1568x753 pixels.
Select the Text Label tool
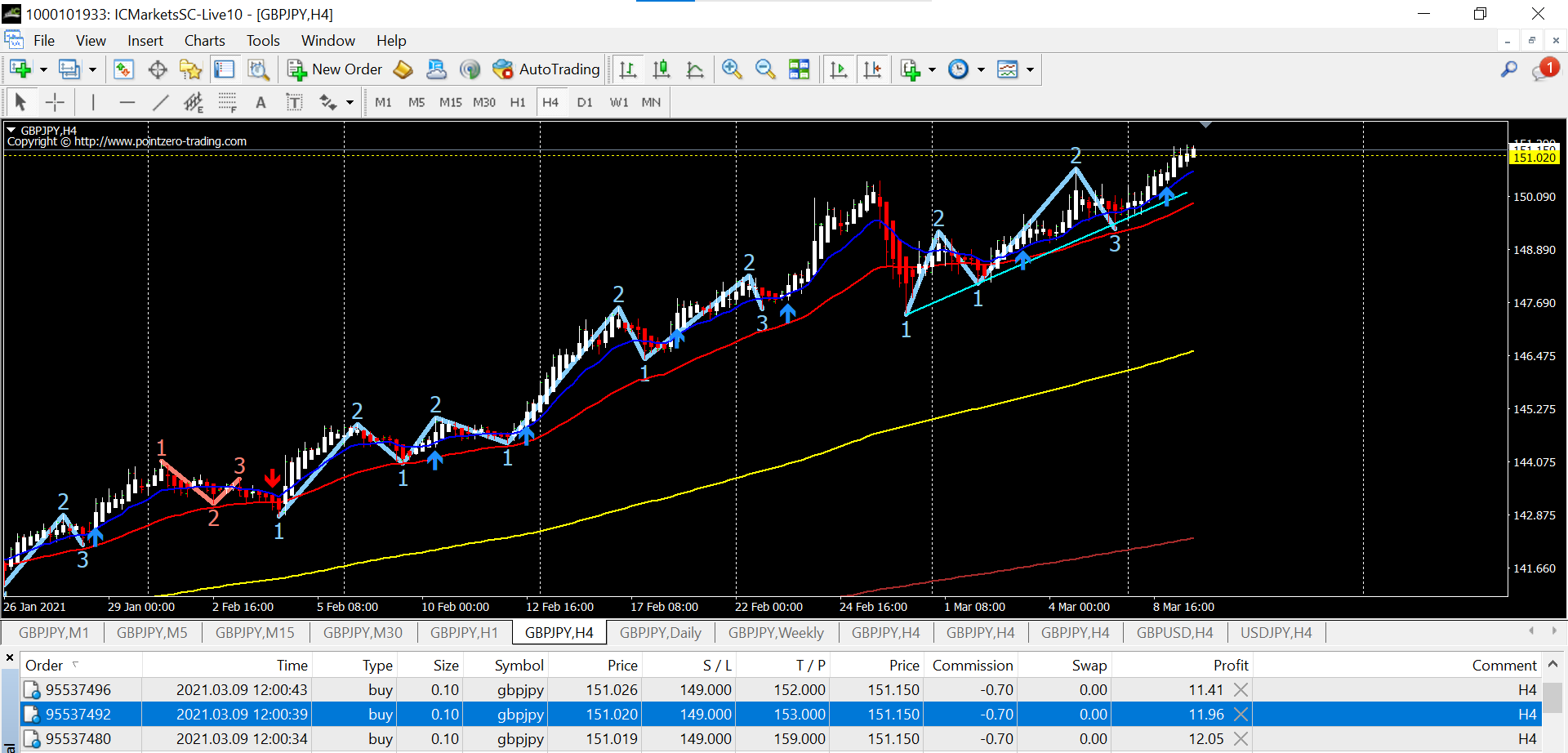coord(294,102)
